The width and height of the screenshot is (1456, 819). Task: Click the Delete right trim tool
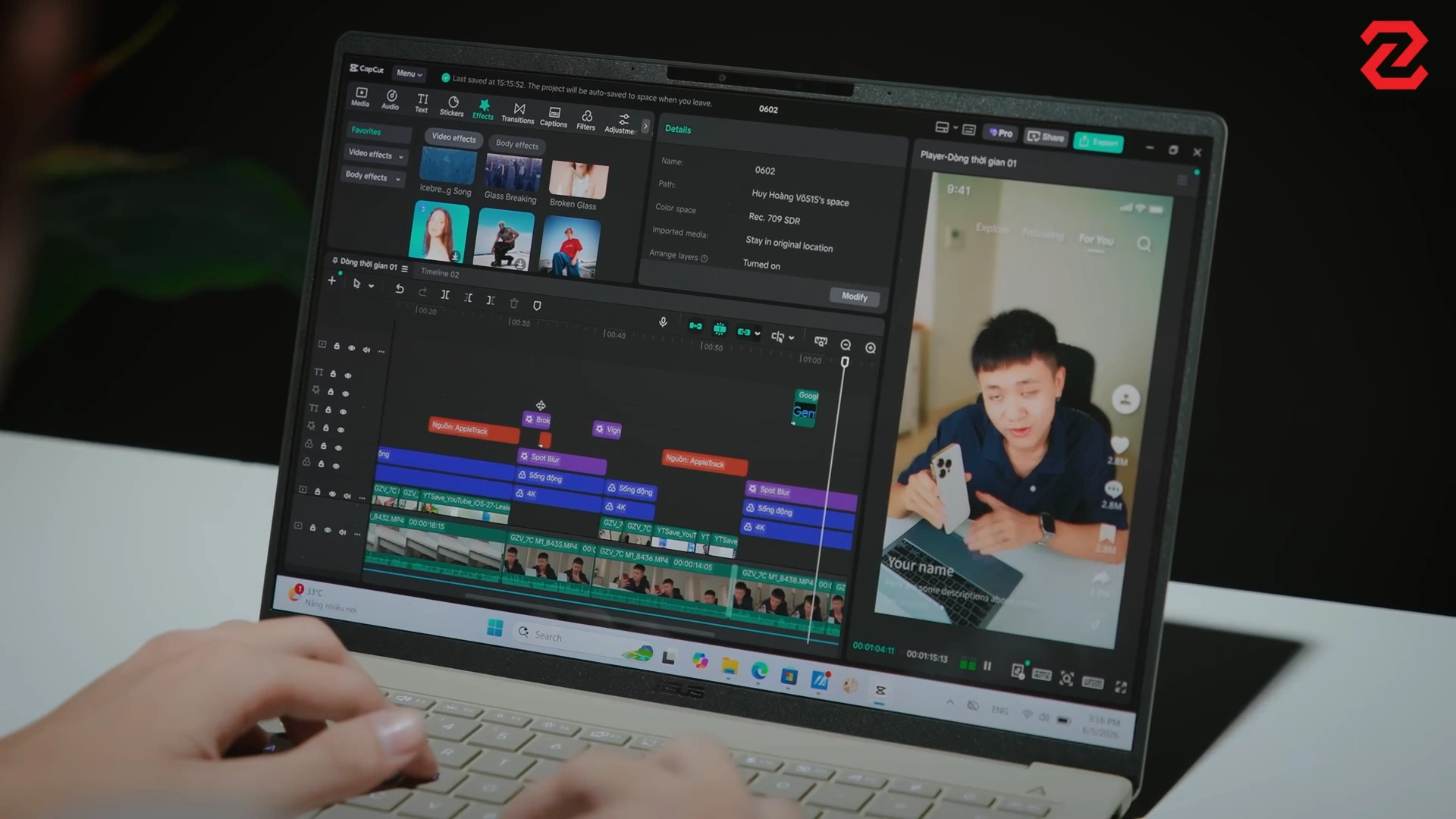[491, 300]
